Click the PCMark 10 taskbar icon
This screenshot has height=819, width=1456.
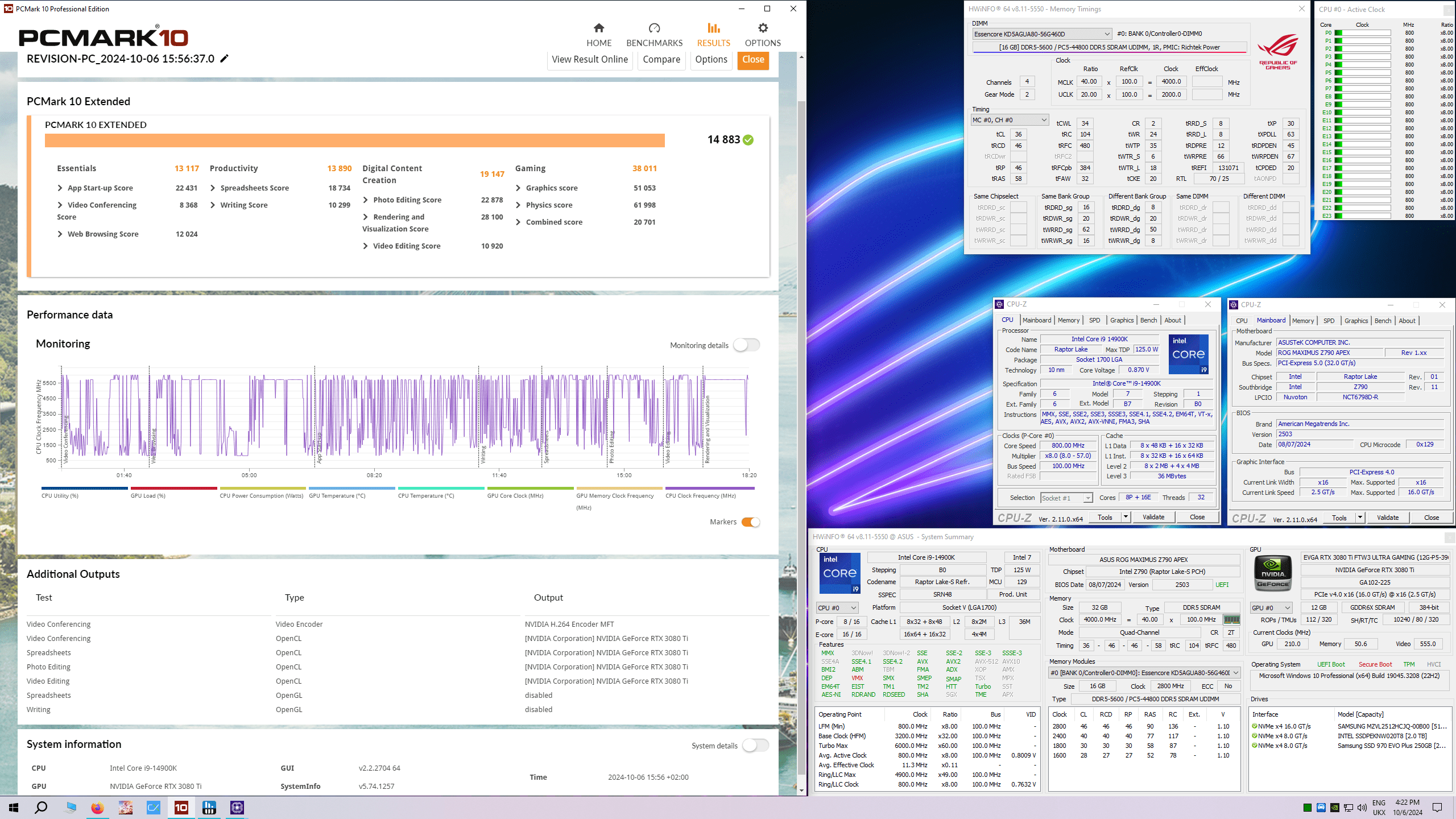[x=181, y=808]
